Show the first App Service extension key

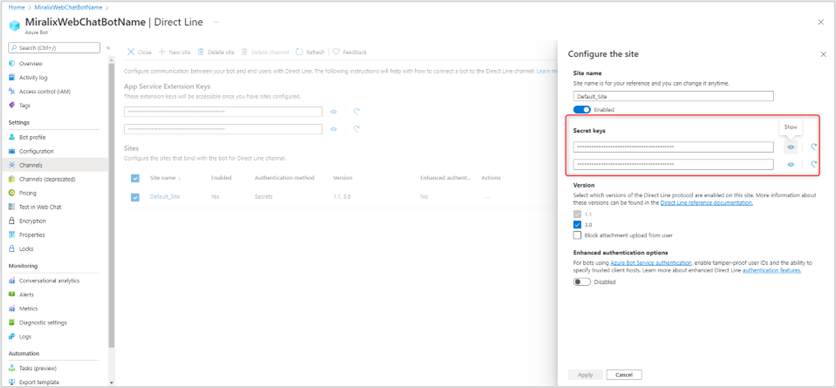(334, 112)
